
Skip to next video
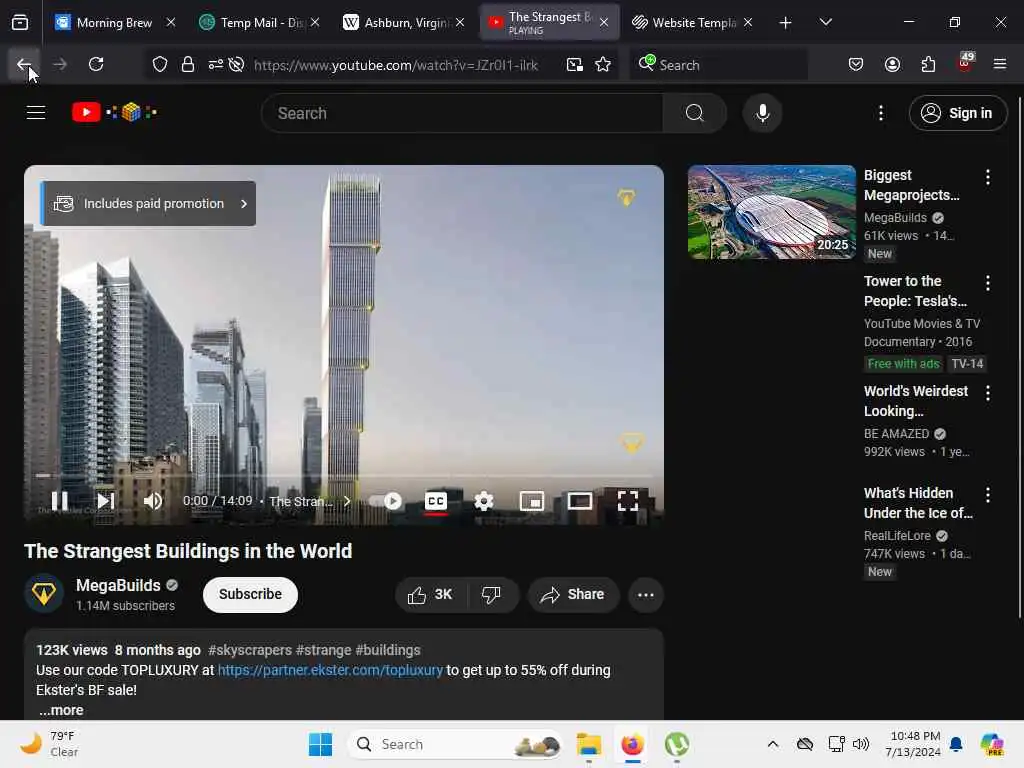click(x=106, y=501)
